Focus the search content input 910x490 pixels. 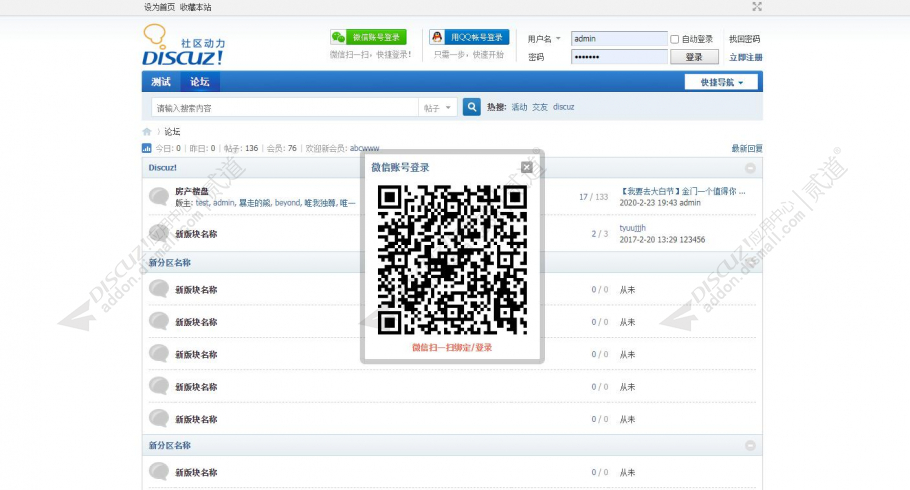[x=284, y=108]
